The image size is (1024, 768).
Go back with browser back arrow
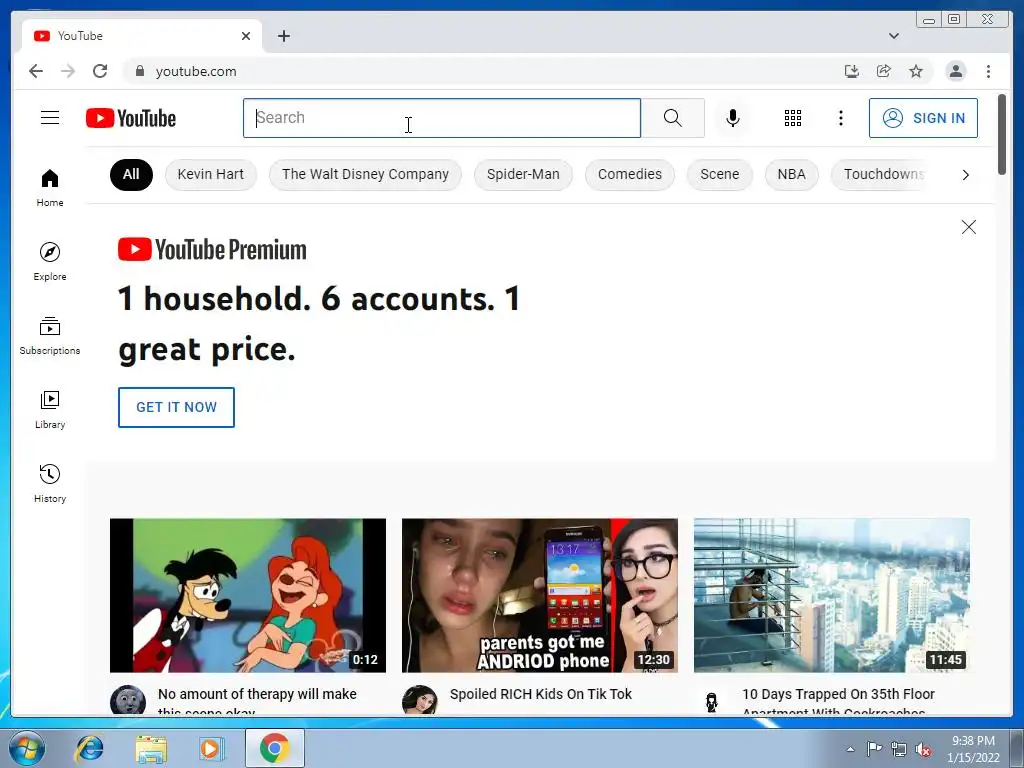pyautogui.click(x=36, y=71)
